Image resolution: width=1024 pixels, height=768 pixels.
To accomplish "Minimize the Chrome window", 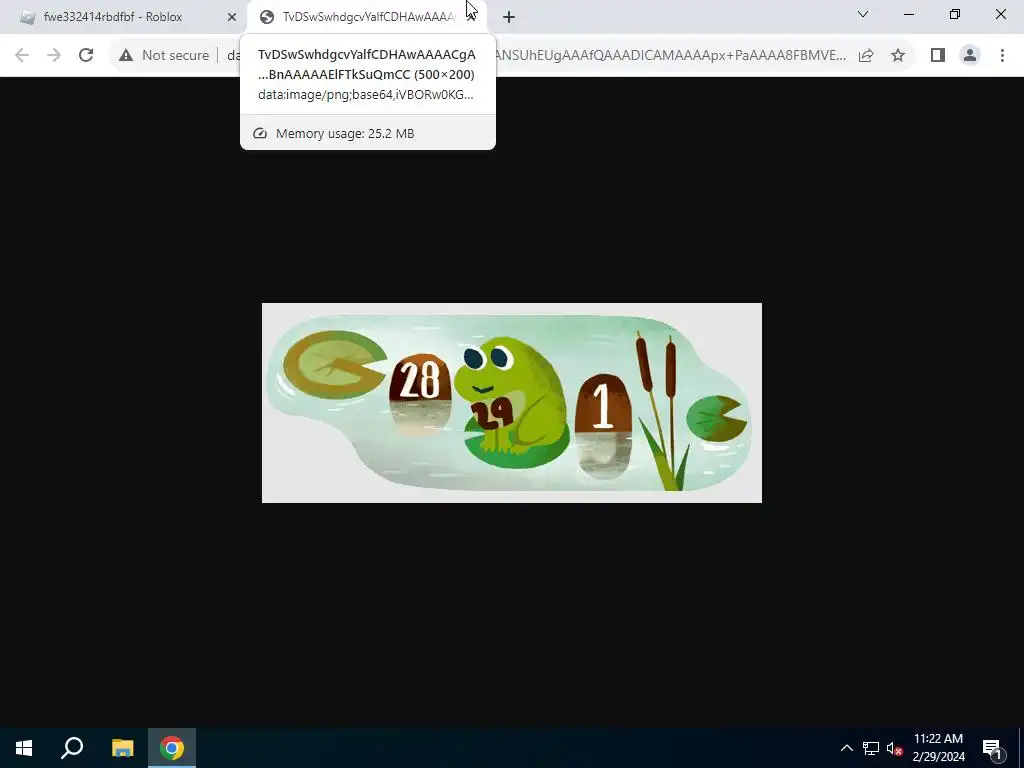I will coord(908,14).
